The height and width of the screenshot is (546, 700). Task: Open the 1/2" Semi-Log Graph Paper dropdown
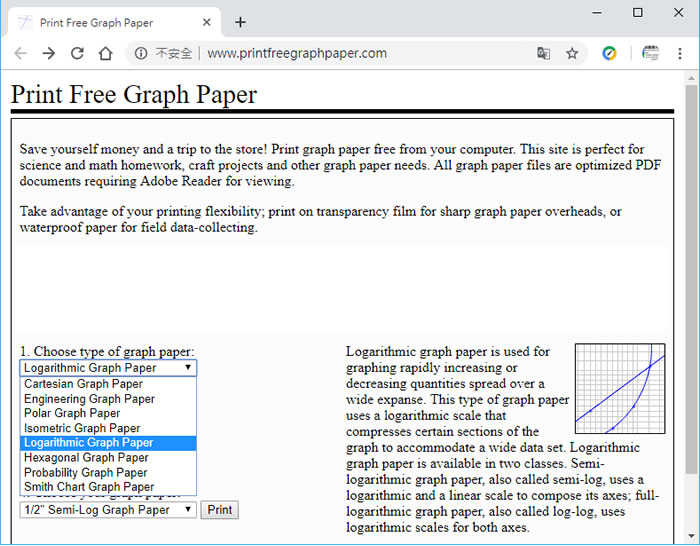(x=108, y=510)
